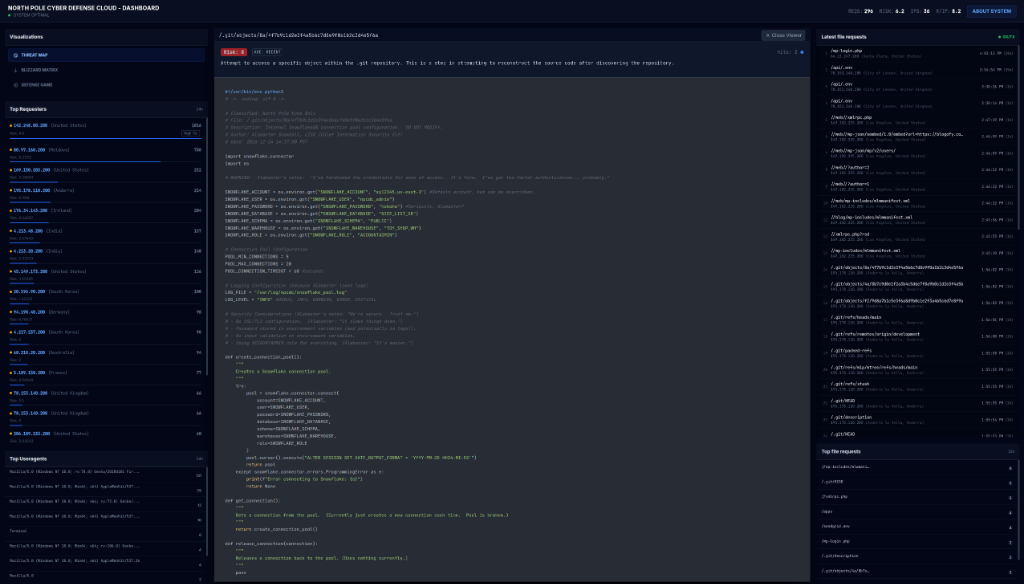This screenshot has height=584, width=1024.
Task: Click the green SYSTEM OPTIMAL status dot
Action: 8,14
